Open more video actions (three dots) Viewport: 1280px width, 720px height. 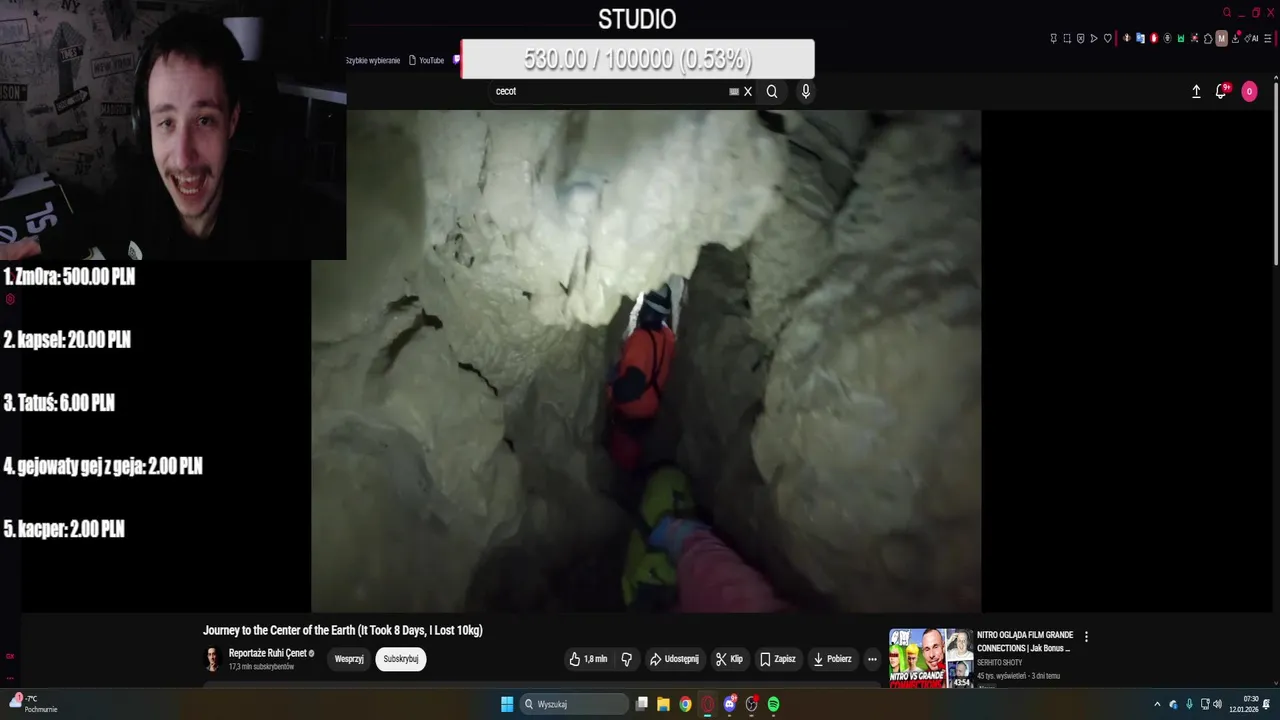coord(872,659)
